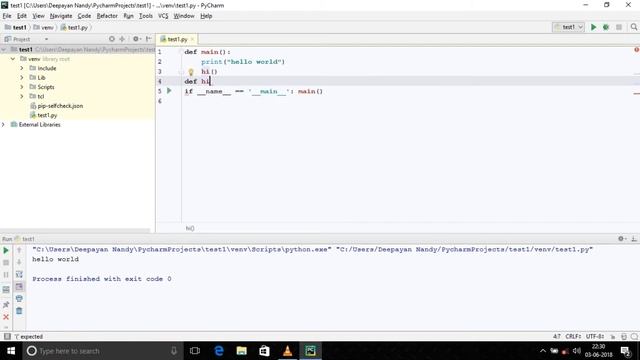Screen dimensions: 640x360
Task: Hide the Project panel with the hide icon
Action: coord(149,39)
